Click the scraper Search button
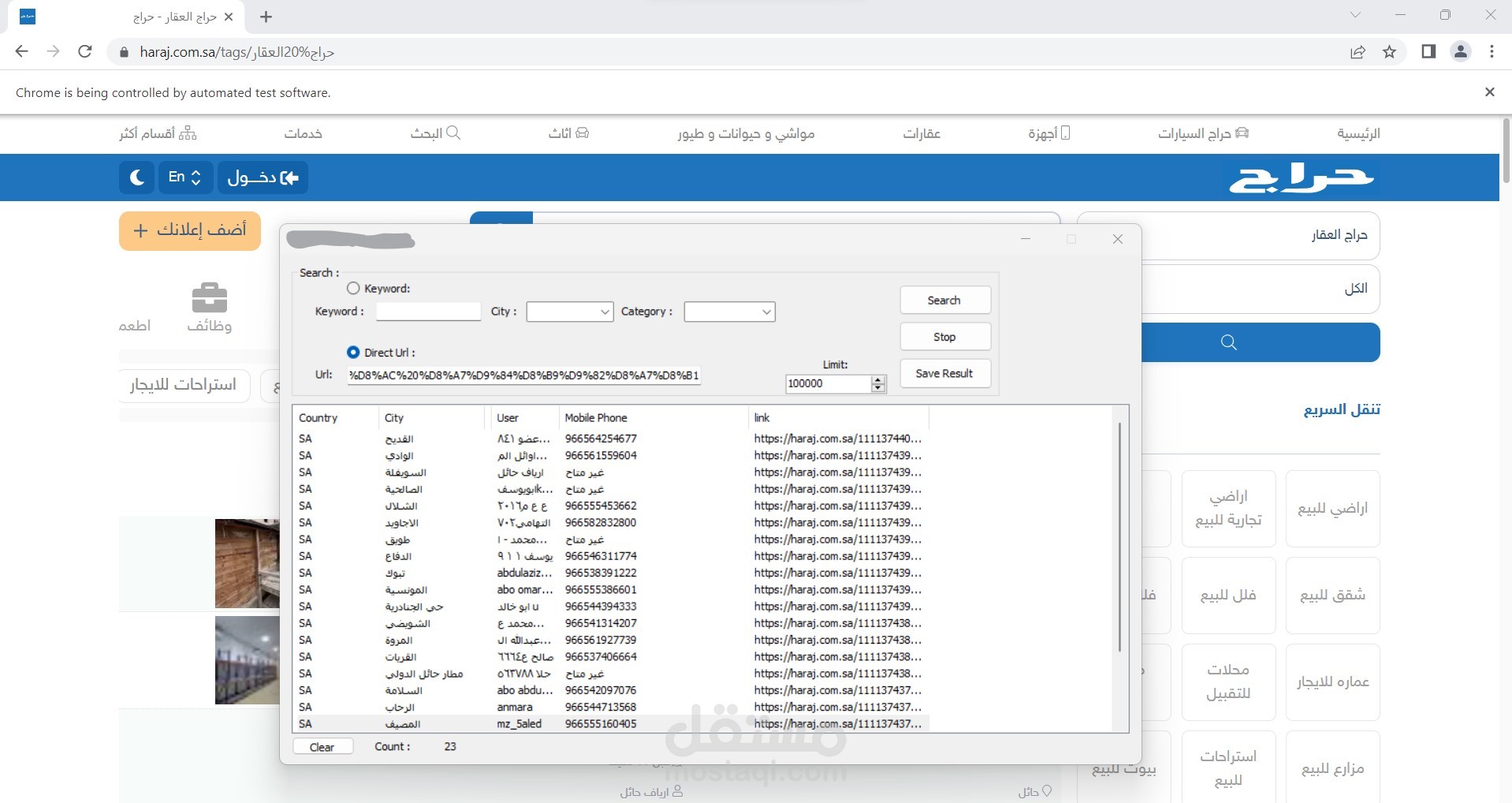The image size is (1512, 803). (x=945, y=301)
